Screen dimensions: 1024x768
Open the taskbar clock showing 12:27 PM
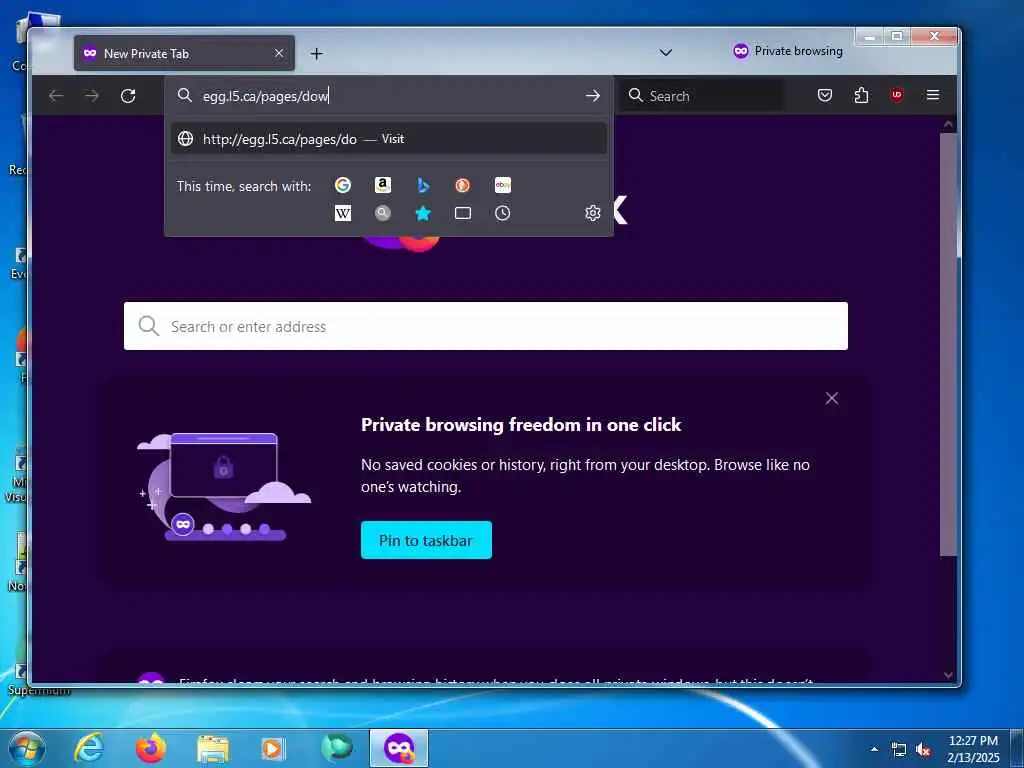click(x=973, y=748)
